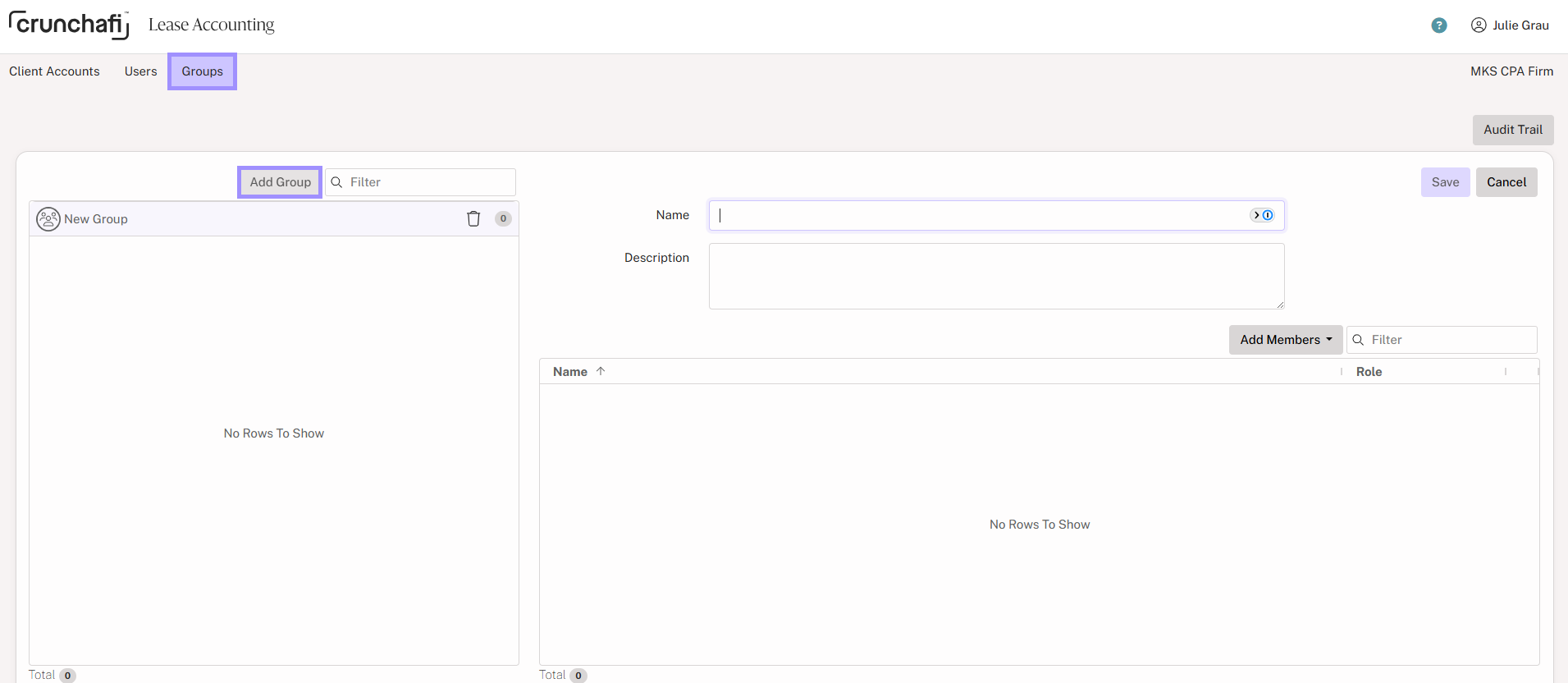Click the user profile icon for Julie Grau
The image size is (1568, 683).
[x=1478, y=25]
